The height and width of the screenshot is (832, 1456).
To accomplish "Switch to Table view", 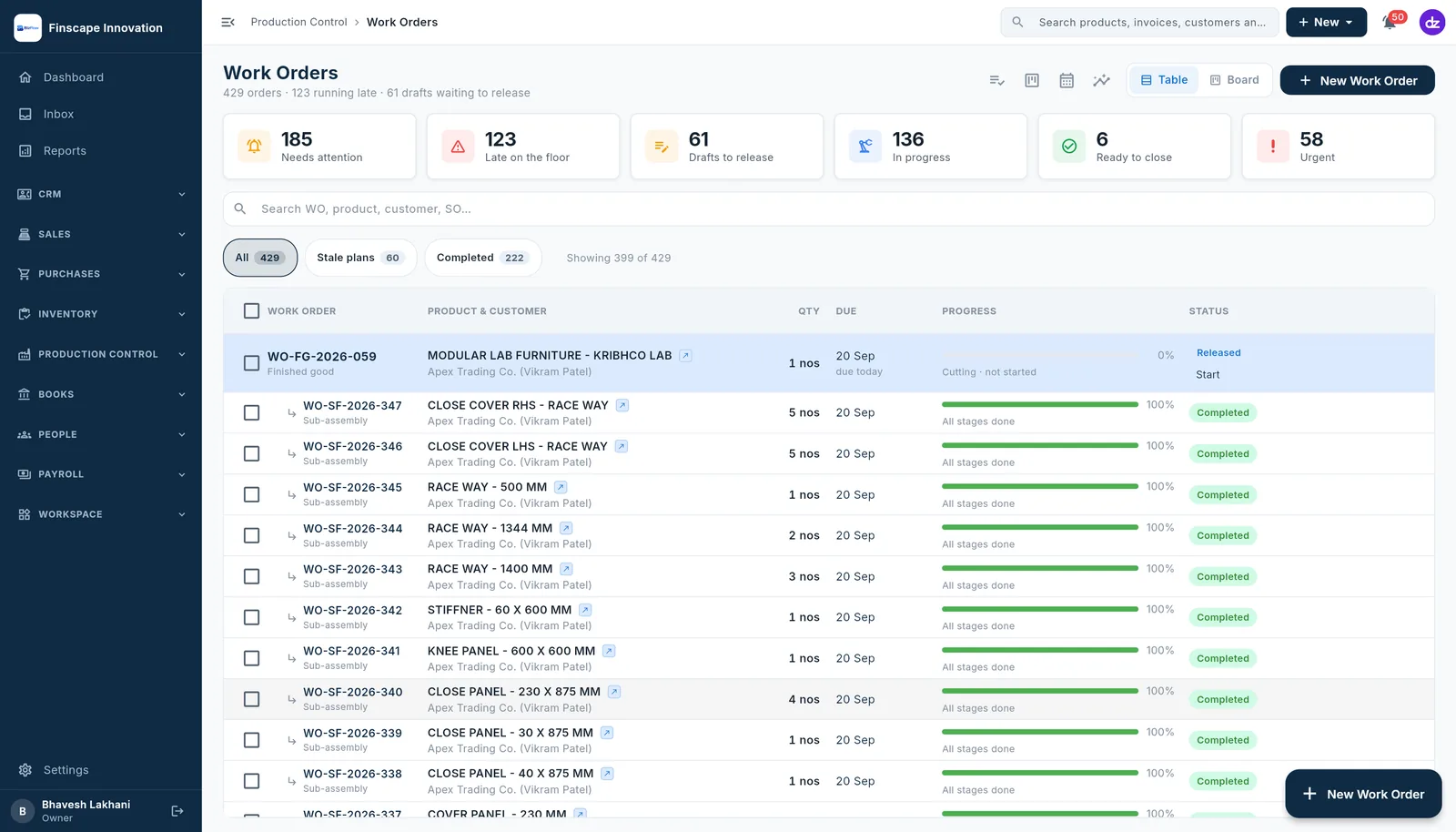I will point(1165,80).
